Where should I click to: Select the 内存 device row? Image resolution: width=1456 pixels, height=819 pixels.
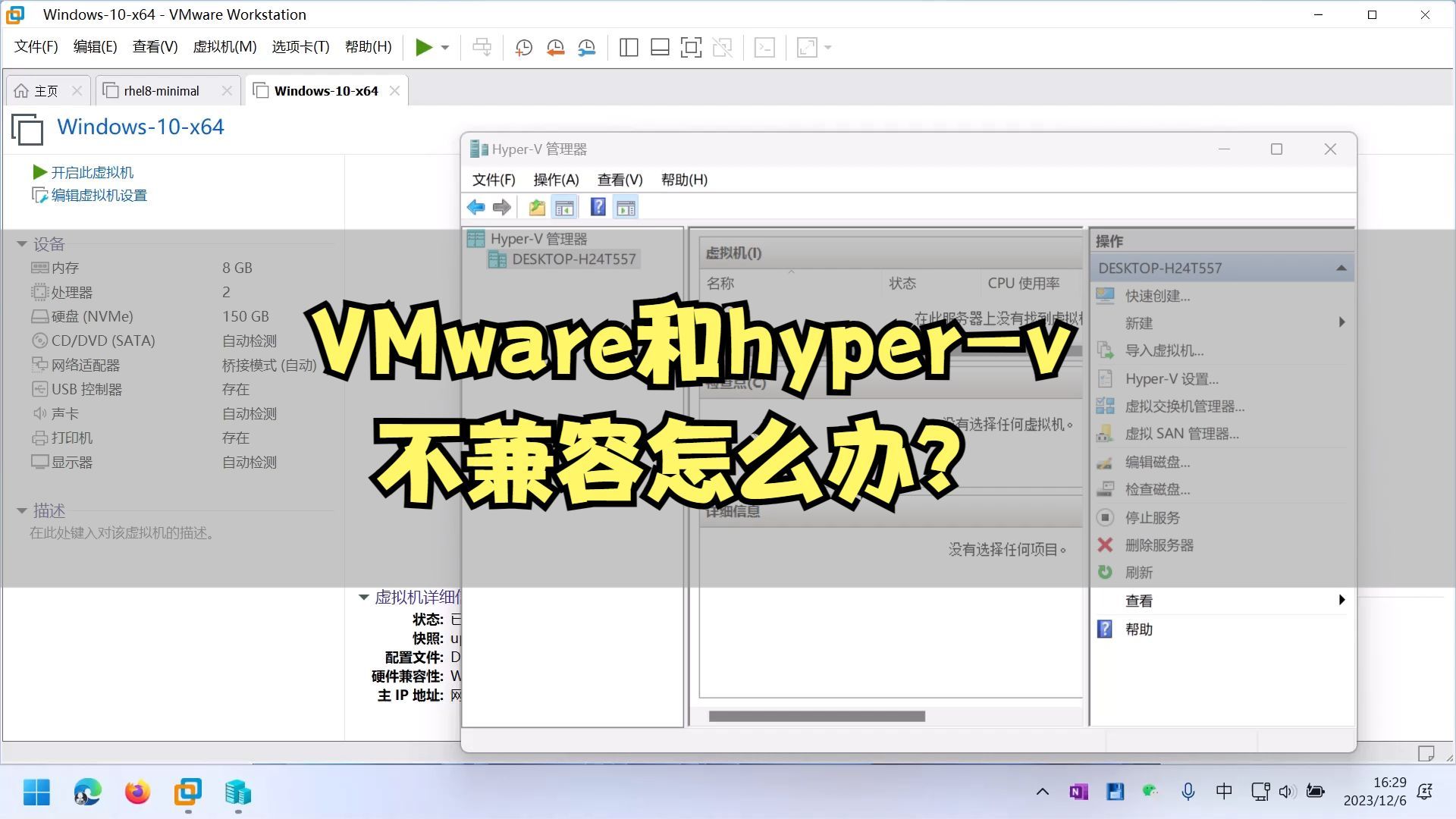pos(174,268)
